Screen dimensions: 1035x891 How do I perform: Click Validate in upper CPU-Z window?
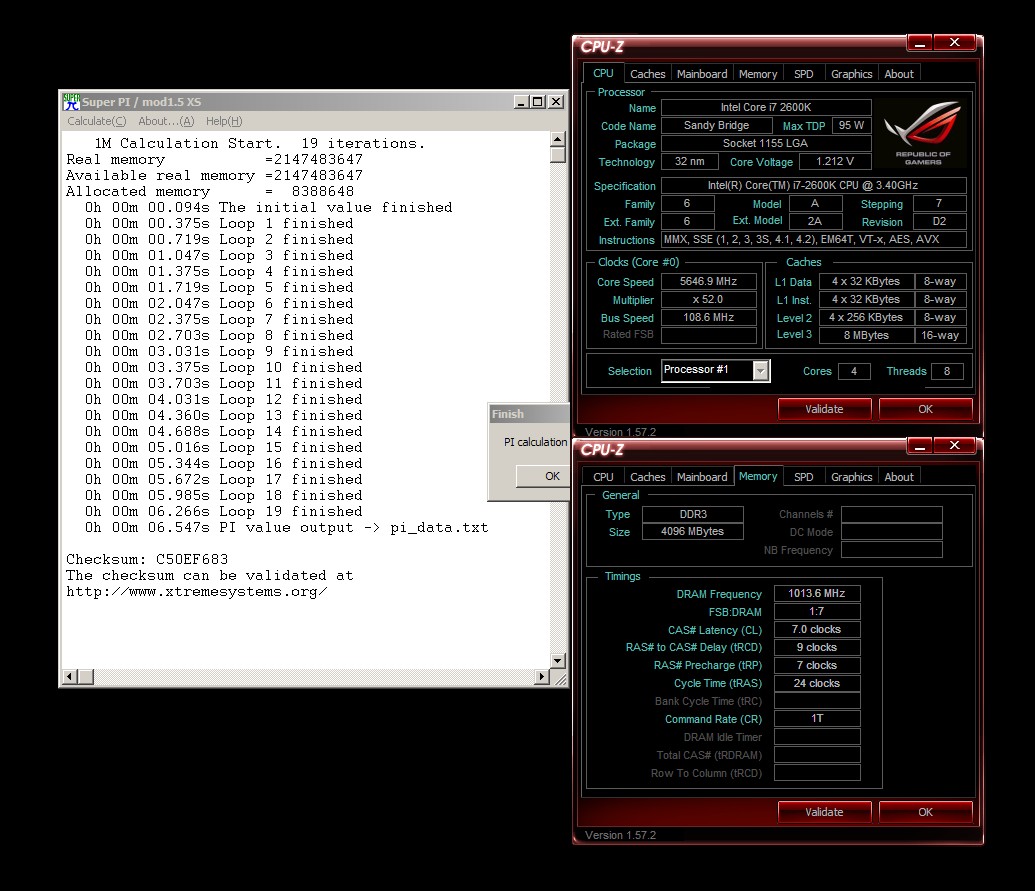tap(824, 409)
